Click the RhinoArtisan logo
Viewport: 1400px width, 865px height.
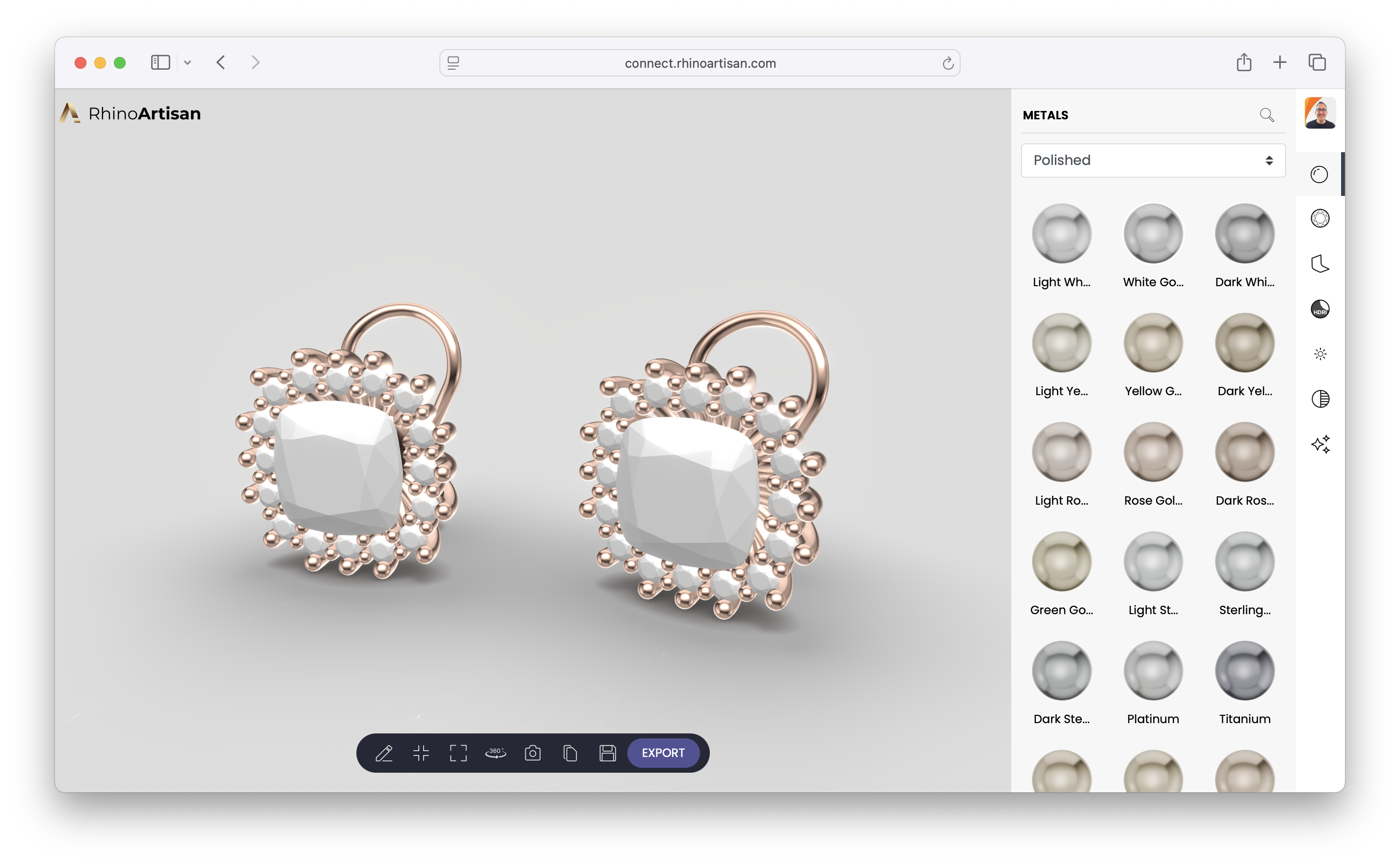pyautogui.click(x=131, y=113)
